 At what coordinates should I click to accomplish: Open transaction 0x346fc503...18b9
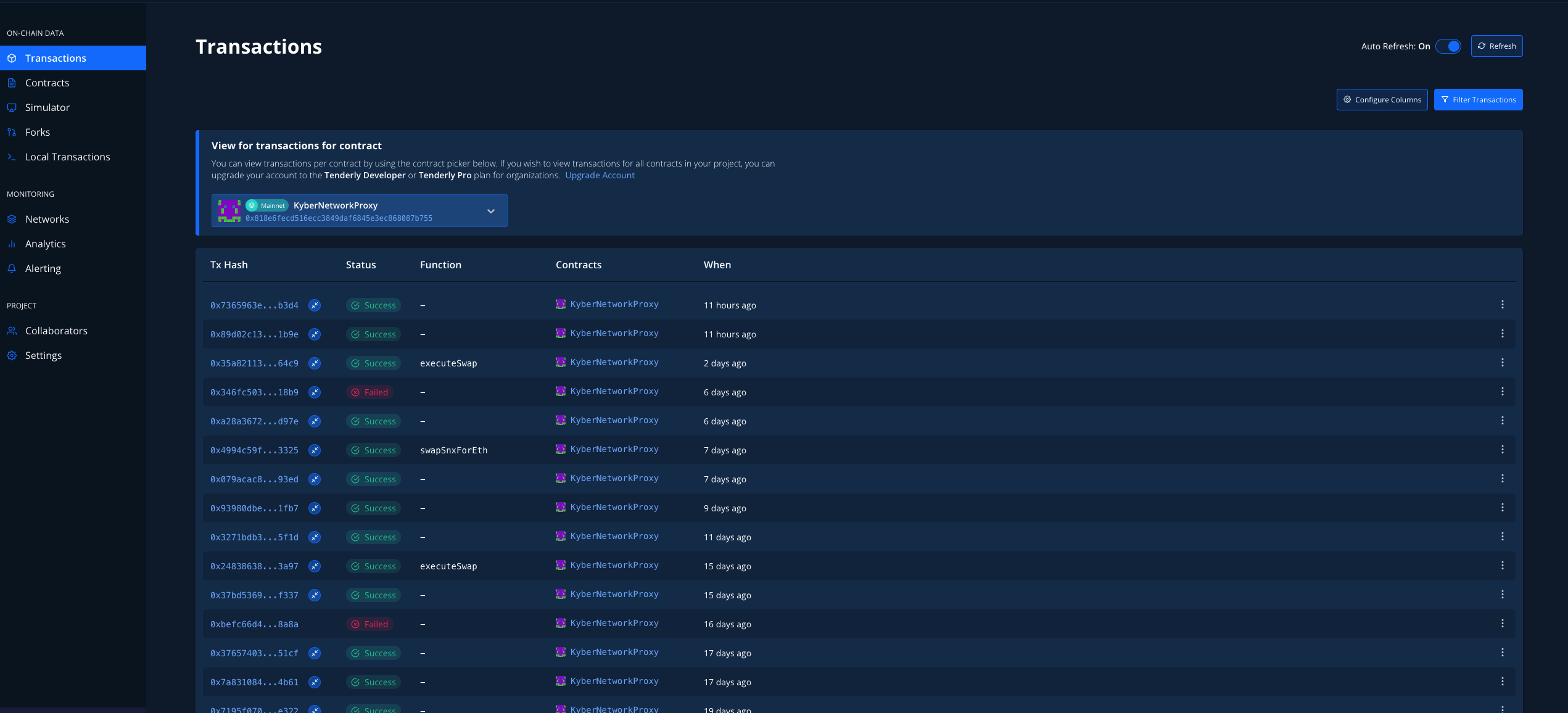254,392
